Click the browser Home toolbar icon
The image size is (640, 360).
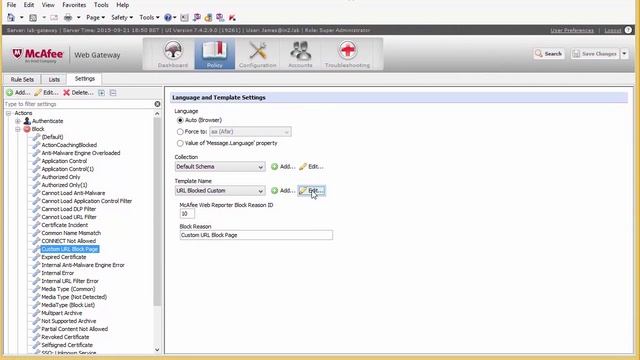point(11,18)
